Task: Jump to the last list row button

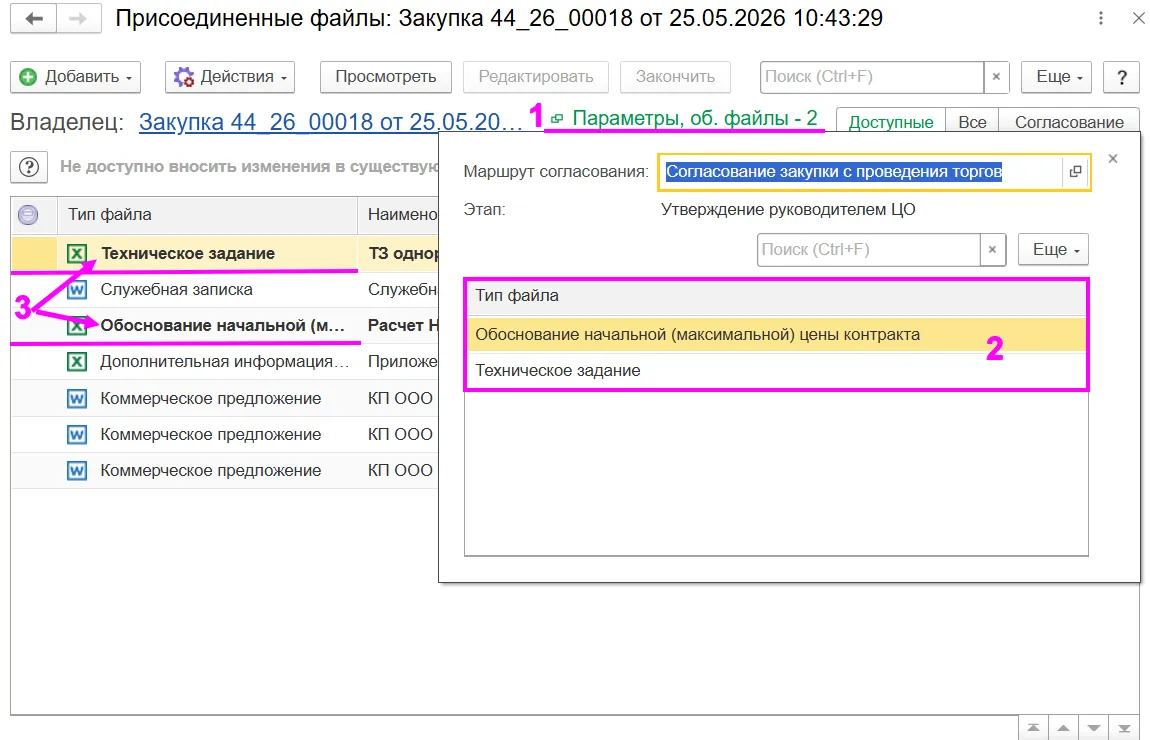Action: pos(1124,728)
